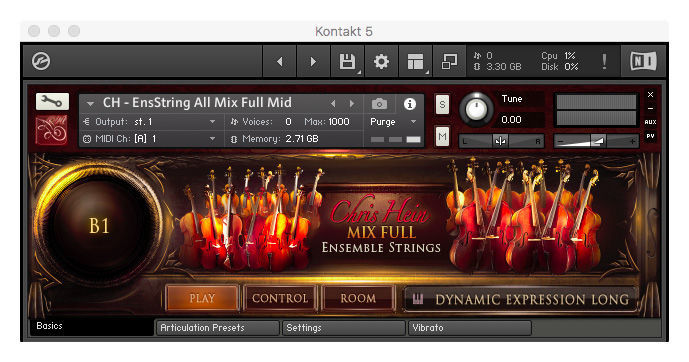This screenshot has width=689, height=362.
Task: Solo the instrument with S button
Action: [442, 105]
